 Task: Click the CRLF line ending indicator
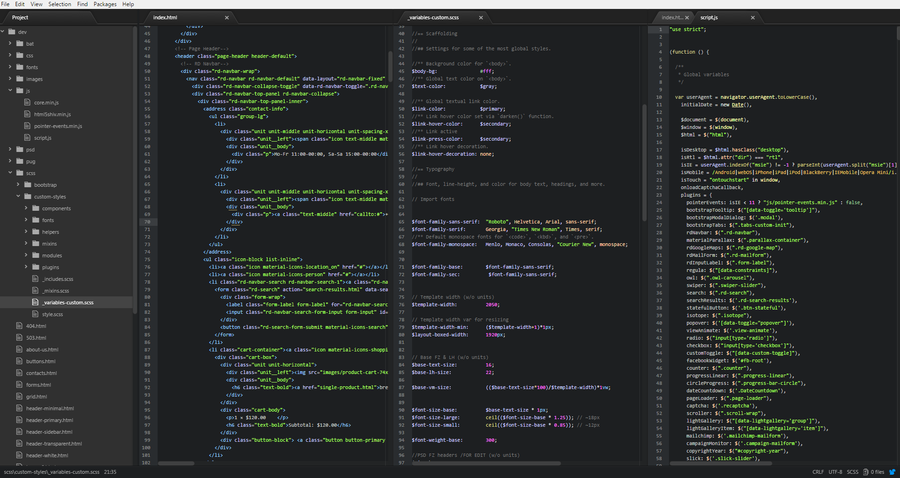[x=818, y=471]
